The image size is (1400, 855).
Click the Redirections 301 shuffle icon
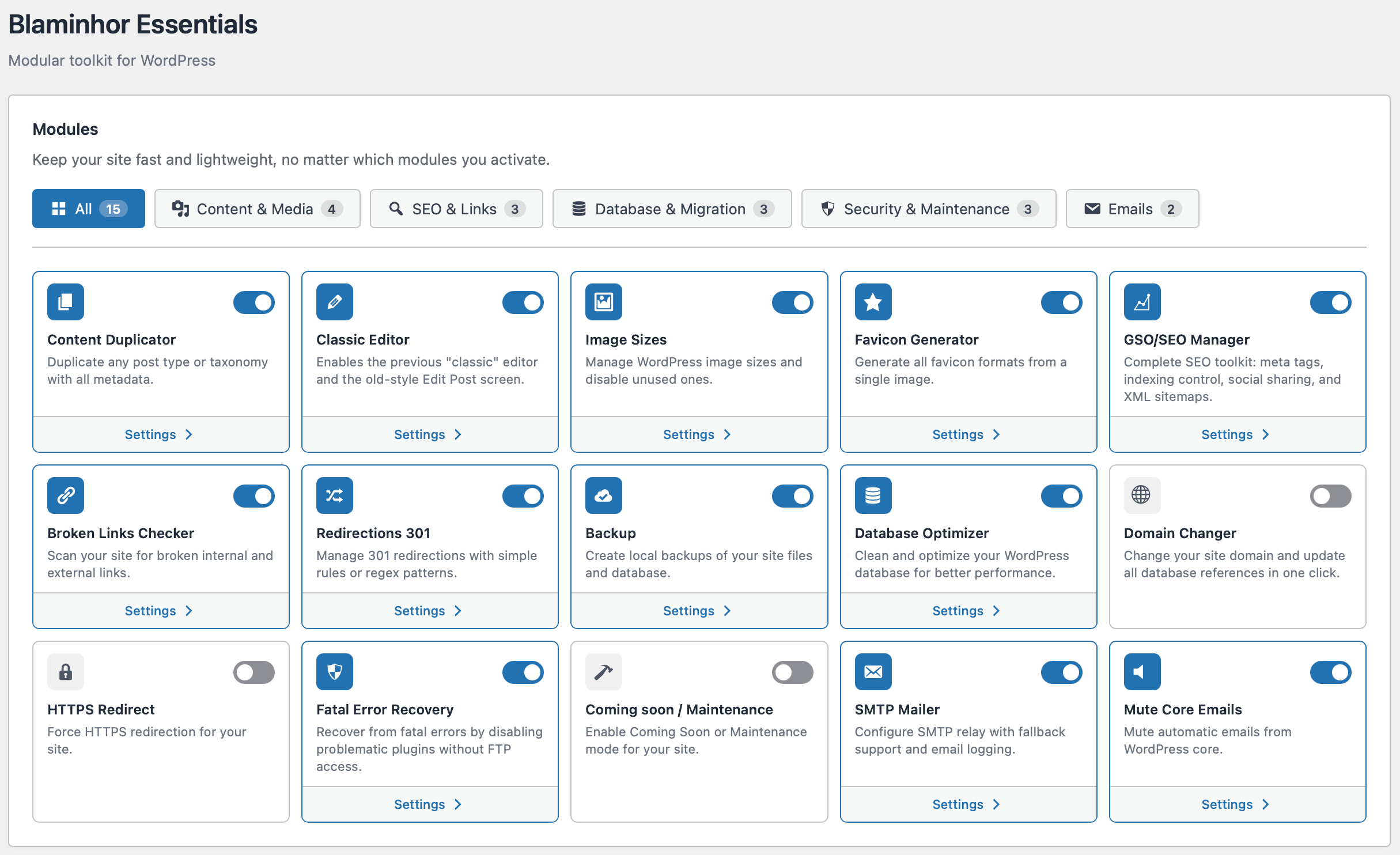tap(334, 495)
